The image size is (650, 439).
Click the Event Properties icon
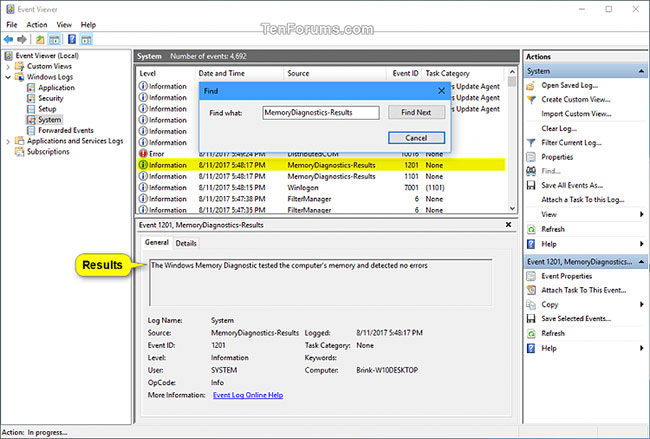531,276
